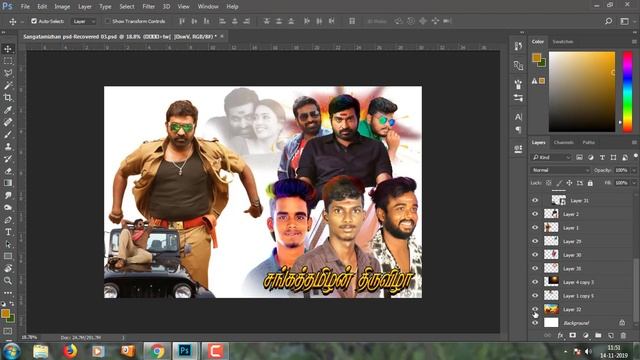640x360 pixels.
Task: Select the Clone Stamp tool
Action: coord(8,147)
